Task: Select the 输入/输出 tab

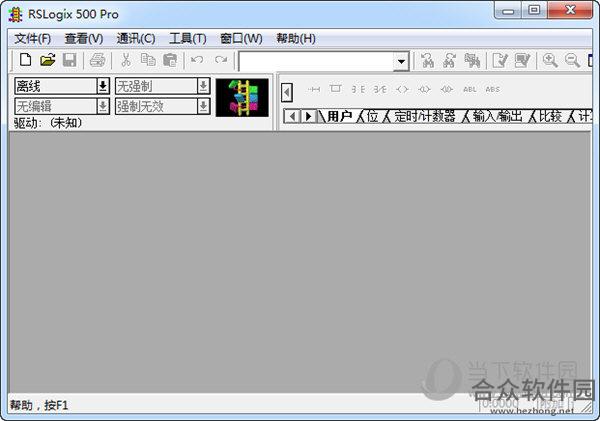Action: 497,116
